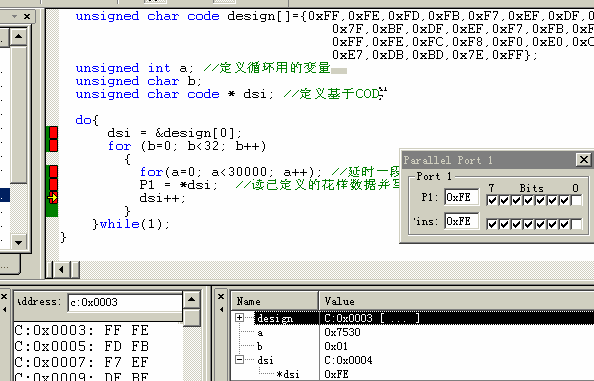Close the left project panel with X
This screenshot has height=381, width=594.
[x=27, y=16]
